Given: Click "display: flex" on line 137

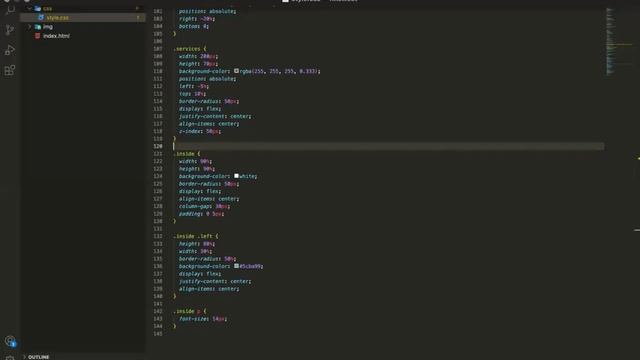Looking at the screenshot, I should point(200,274).
